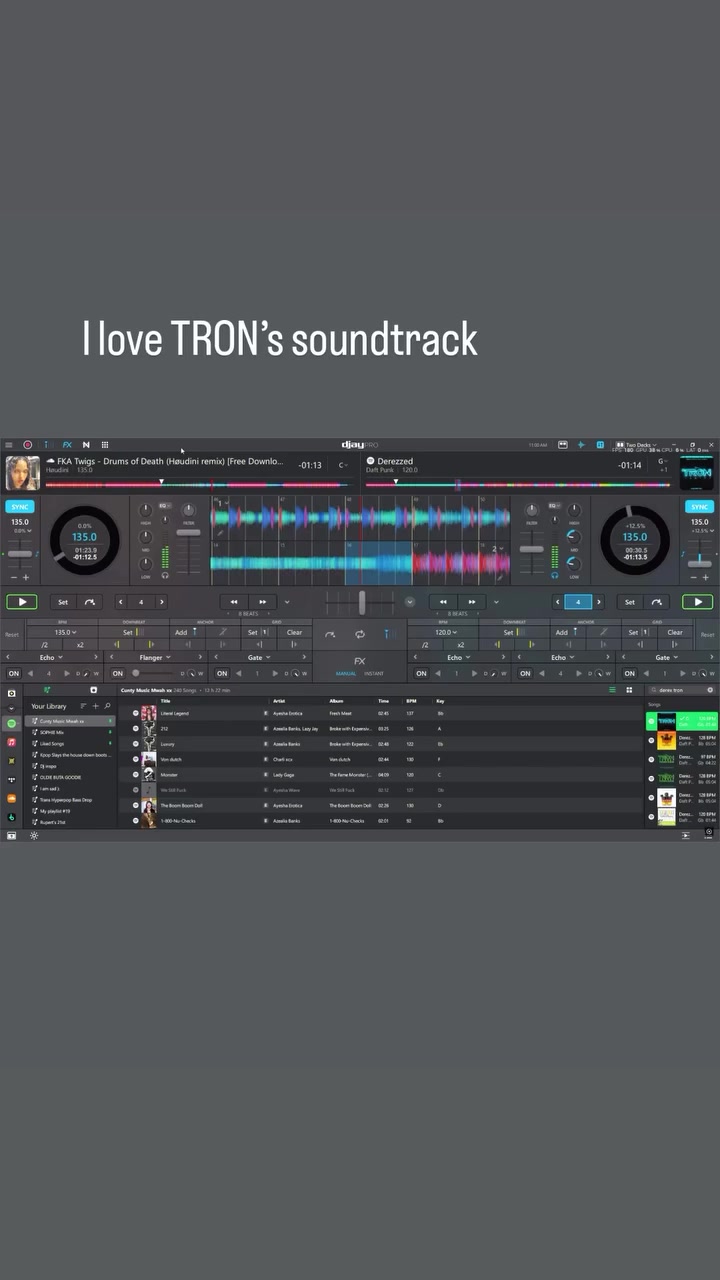
Task: Halve the left deck BPM with /2
Action: click(x=45, y=645)
